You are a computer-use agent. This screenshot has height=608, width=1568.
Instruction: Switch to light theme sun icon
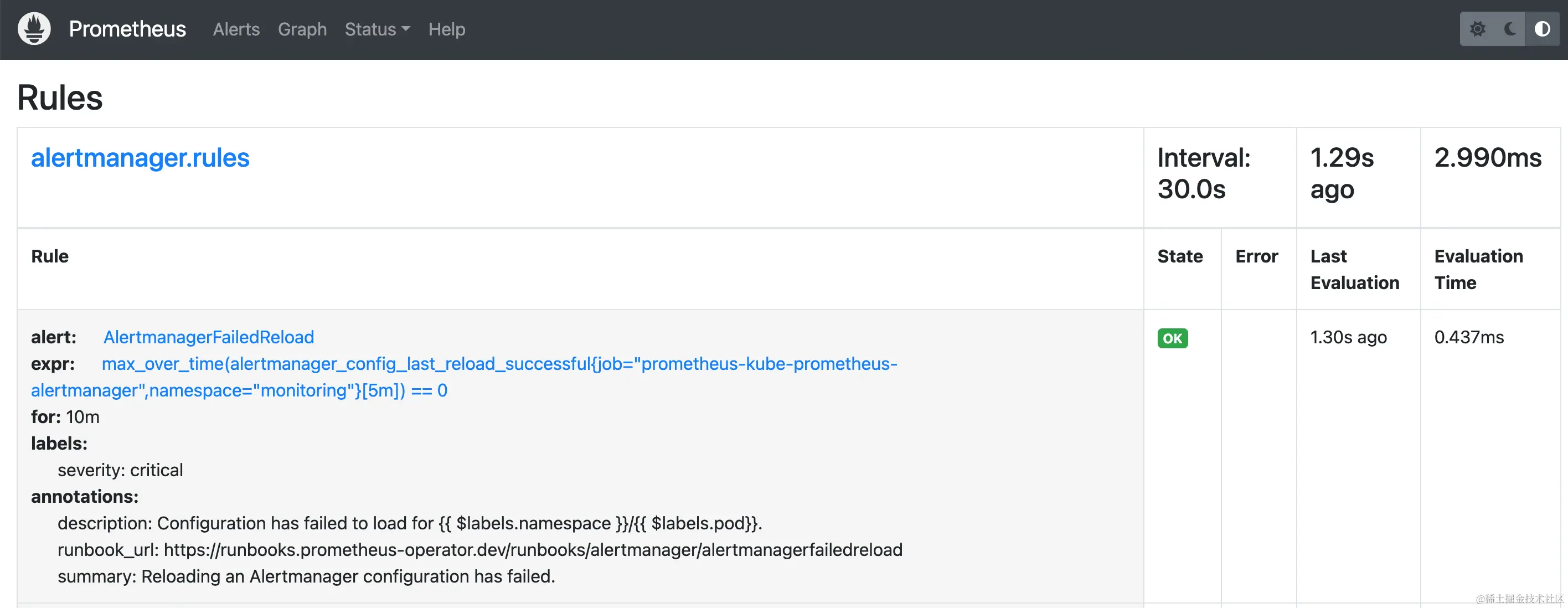click(1477, 29)
